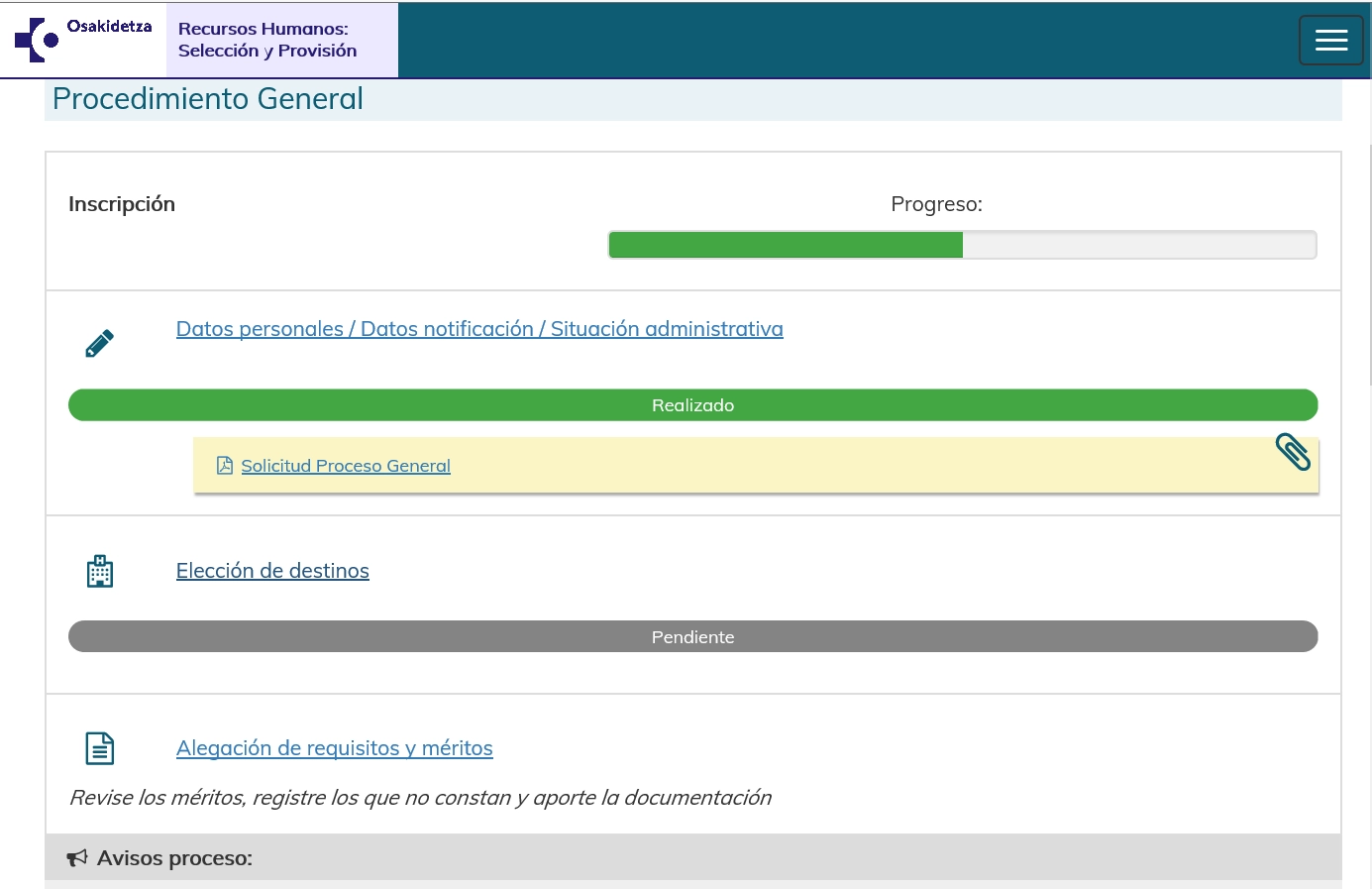Click the gray Pendiente status bar
1372x889 pixels.
[x=692, y=636]
